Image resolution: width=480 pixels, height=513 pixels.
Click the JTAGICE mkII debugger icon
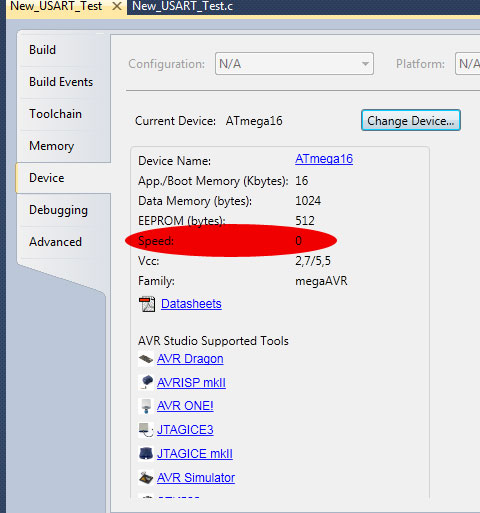(146, 454)
